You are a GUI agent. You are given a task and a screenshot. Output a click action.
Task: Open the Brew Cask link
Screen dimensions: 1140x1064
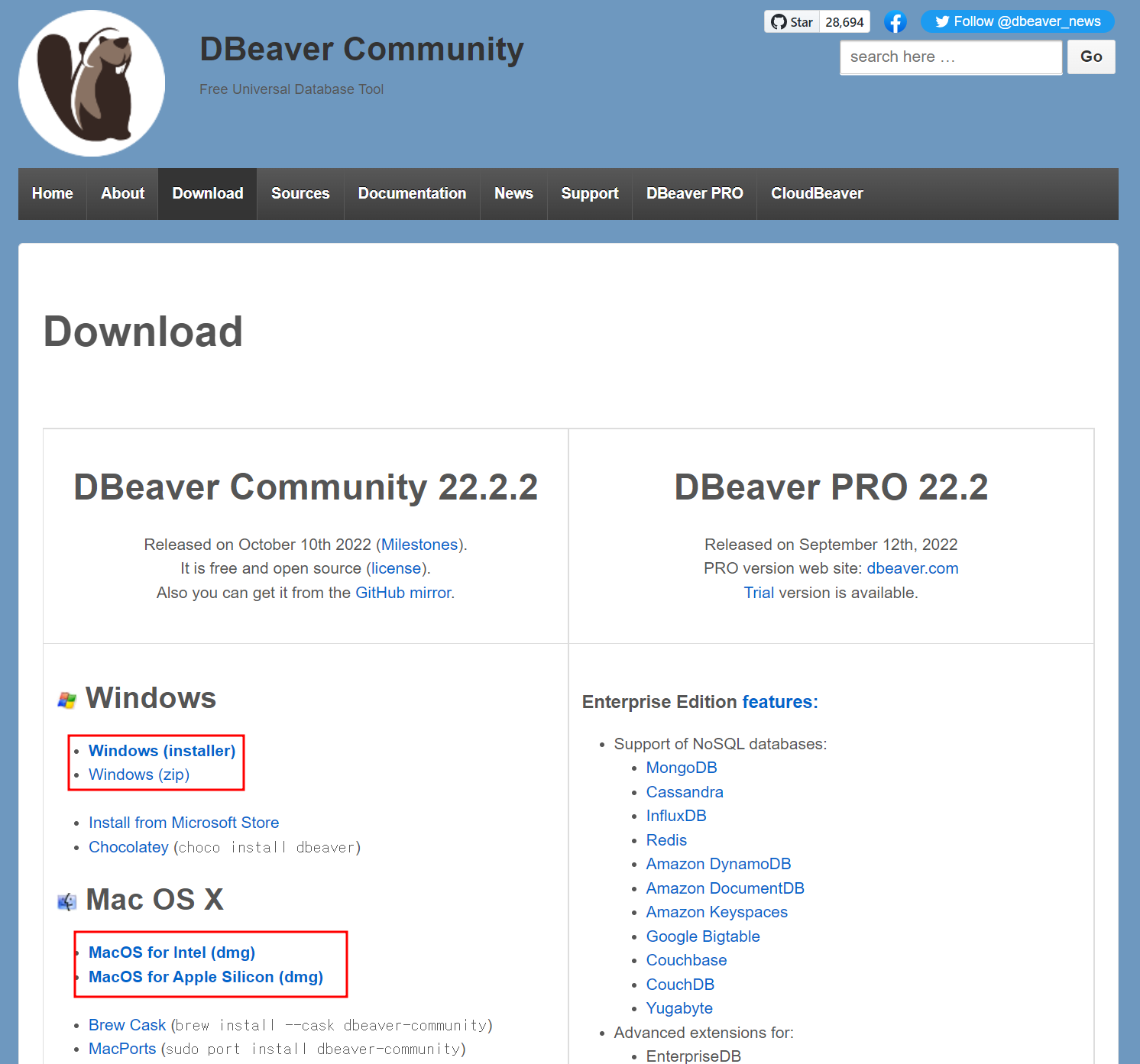click(x=127, y=1025)
